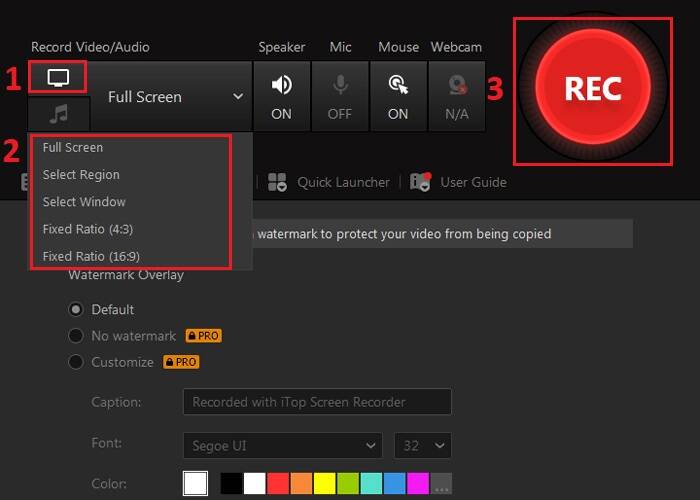Toggle Mouse cursor recording ON button
Image resolution: width=700 pixels, height=500 pixels.
(x=398, y=96)
